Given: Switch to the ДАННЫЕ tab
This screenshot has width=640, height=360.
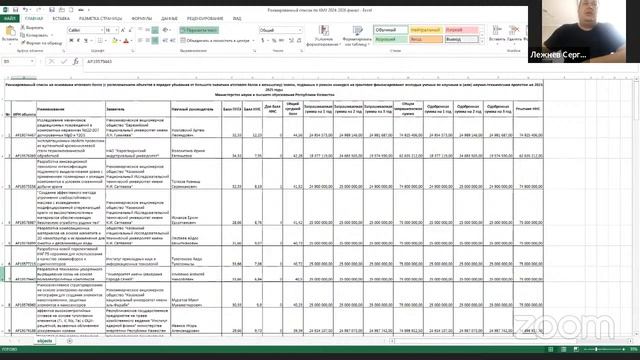Looking at the screenshot, I should click(x=169, y=18).
